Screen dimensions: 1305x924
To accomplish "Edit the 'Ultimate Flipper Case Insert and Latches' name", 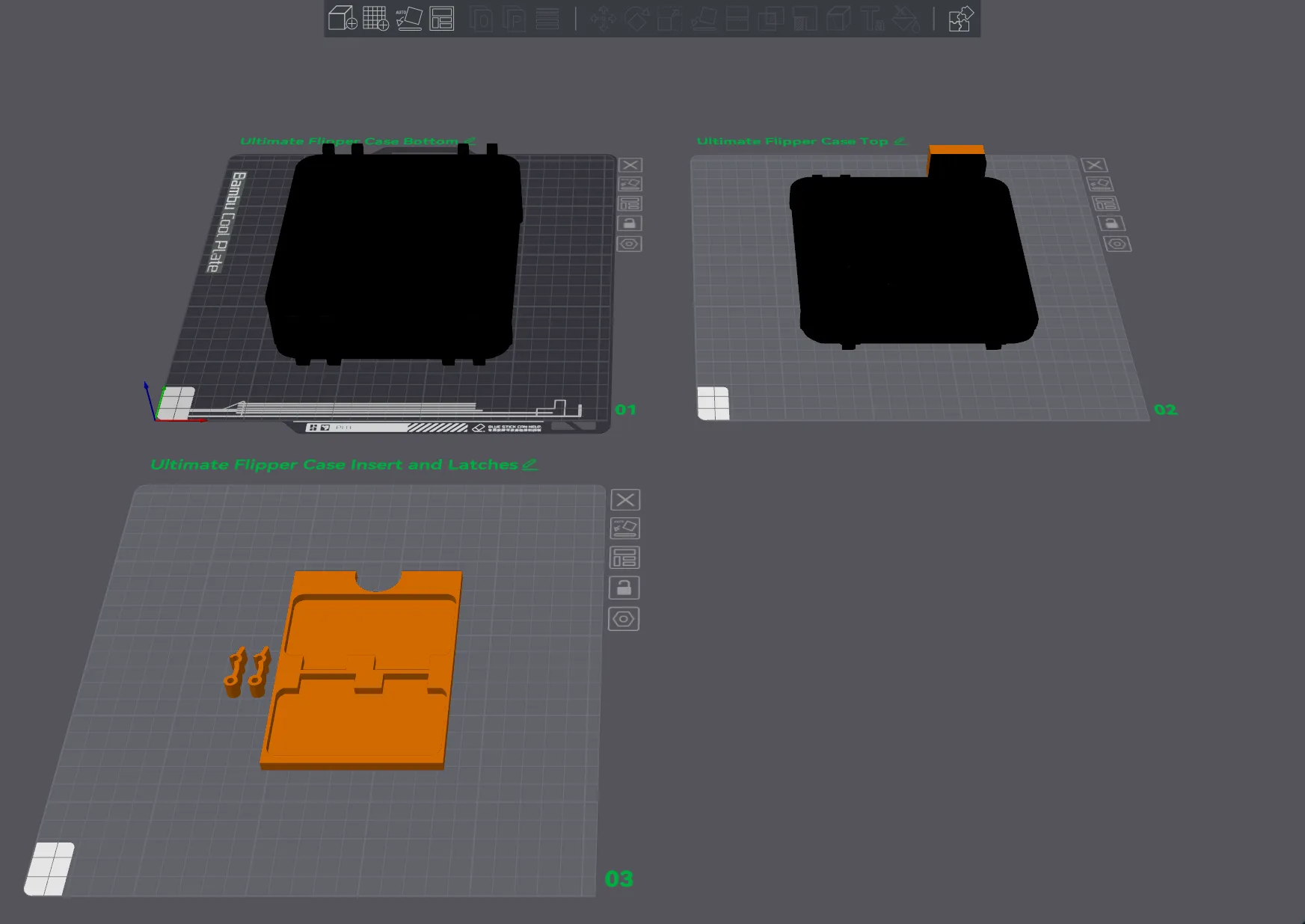I will (529, 464).
